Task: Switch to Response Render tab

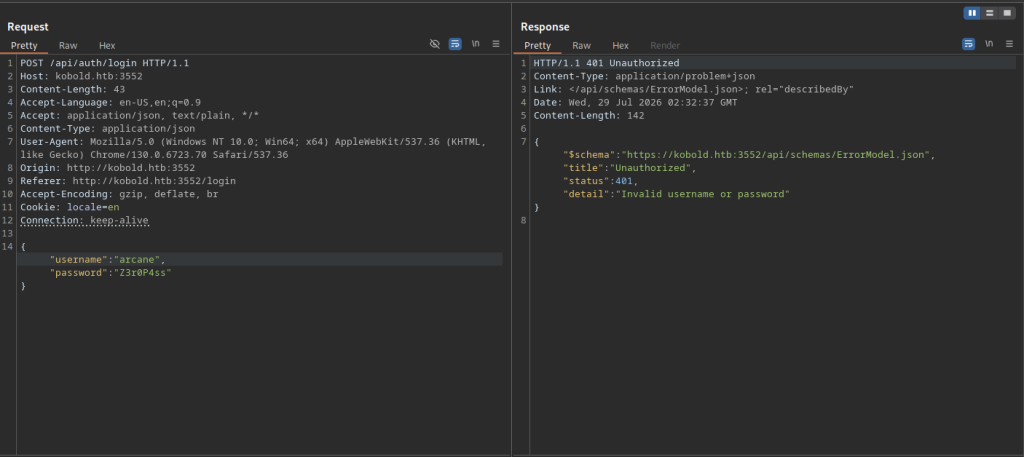Action: coord(665,46)
